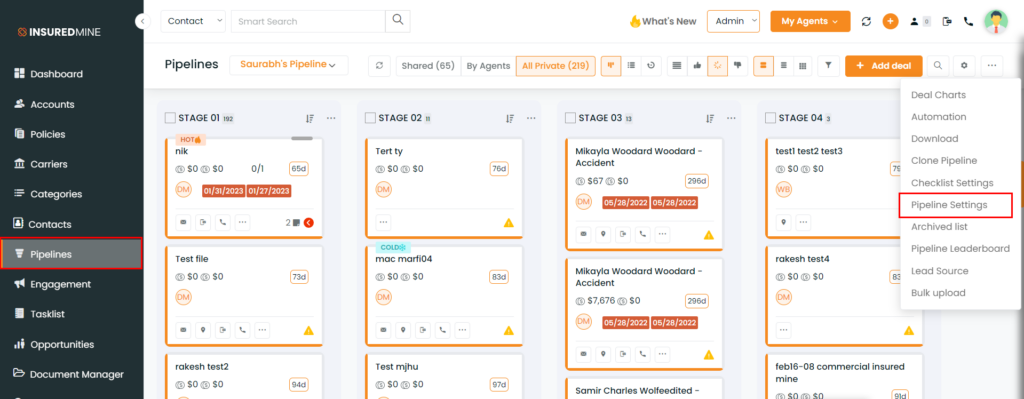This screenshot has width=1024, height=399.
Task: Open Bulk upload from the menu
Action: tap(938, 293)
